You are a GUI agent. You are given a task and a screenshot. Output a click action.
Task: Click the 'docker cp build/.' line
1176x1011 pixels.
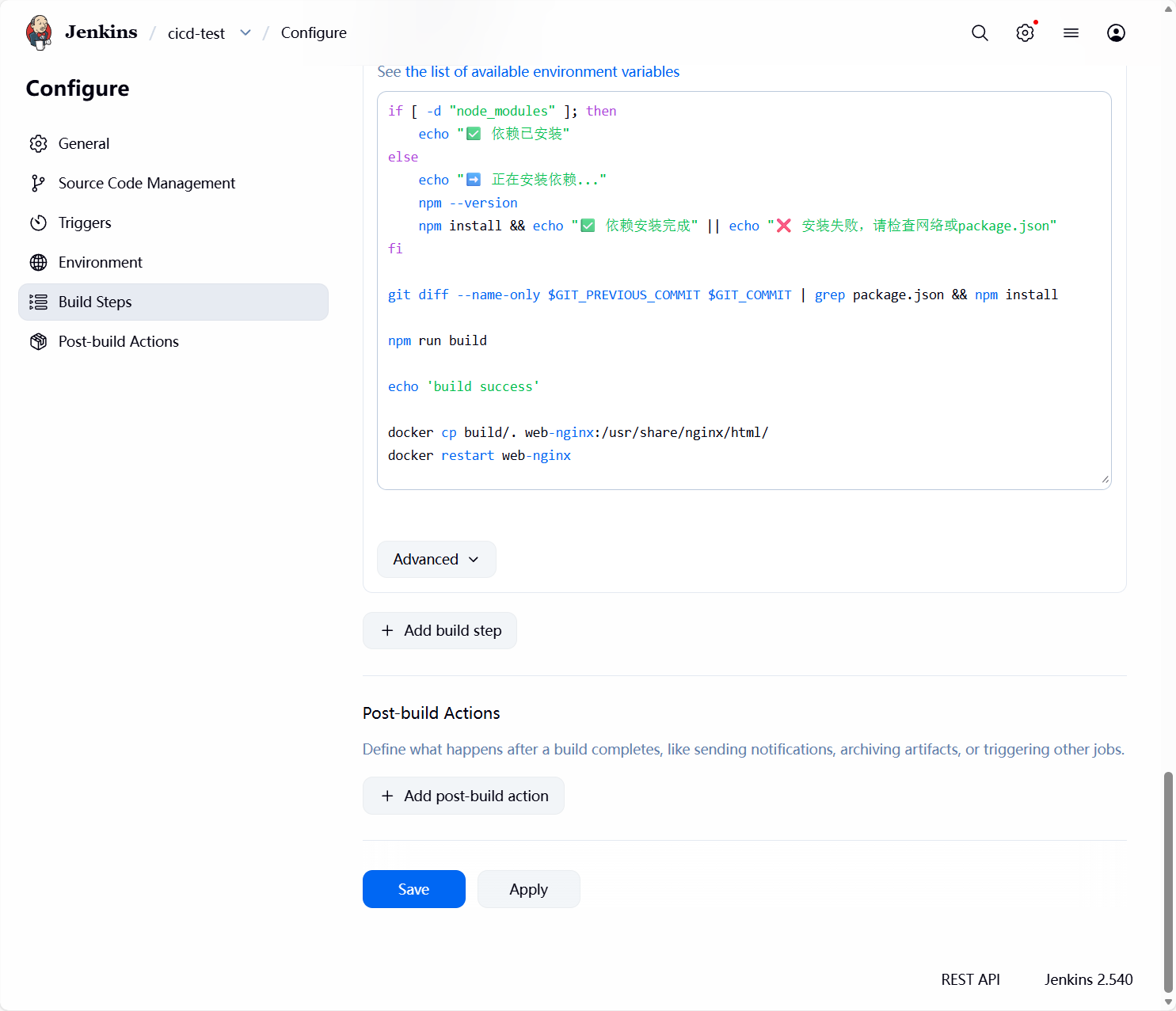(578, 432)
